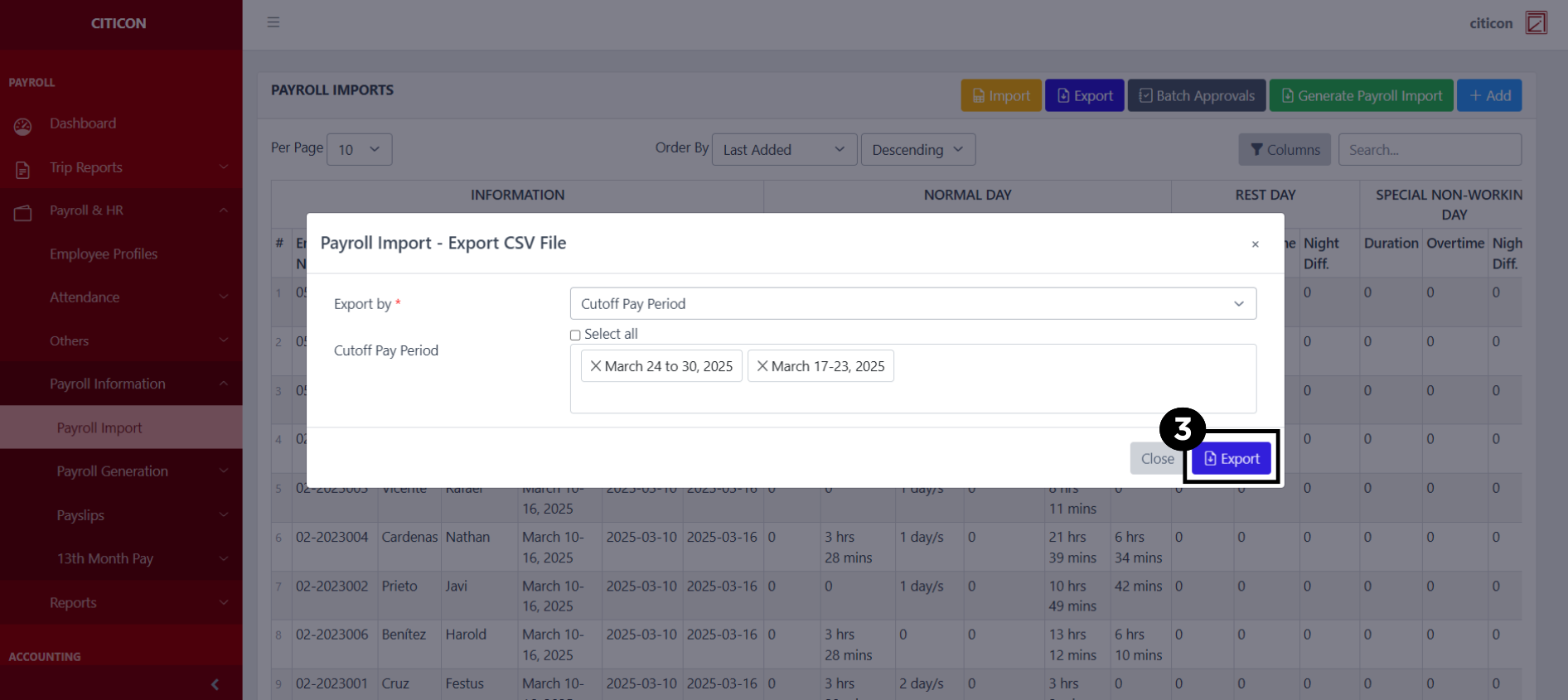
Task: Click the Festus first name cell
Action: tap(480, 684)
